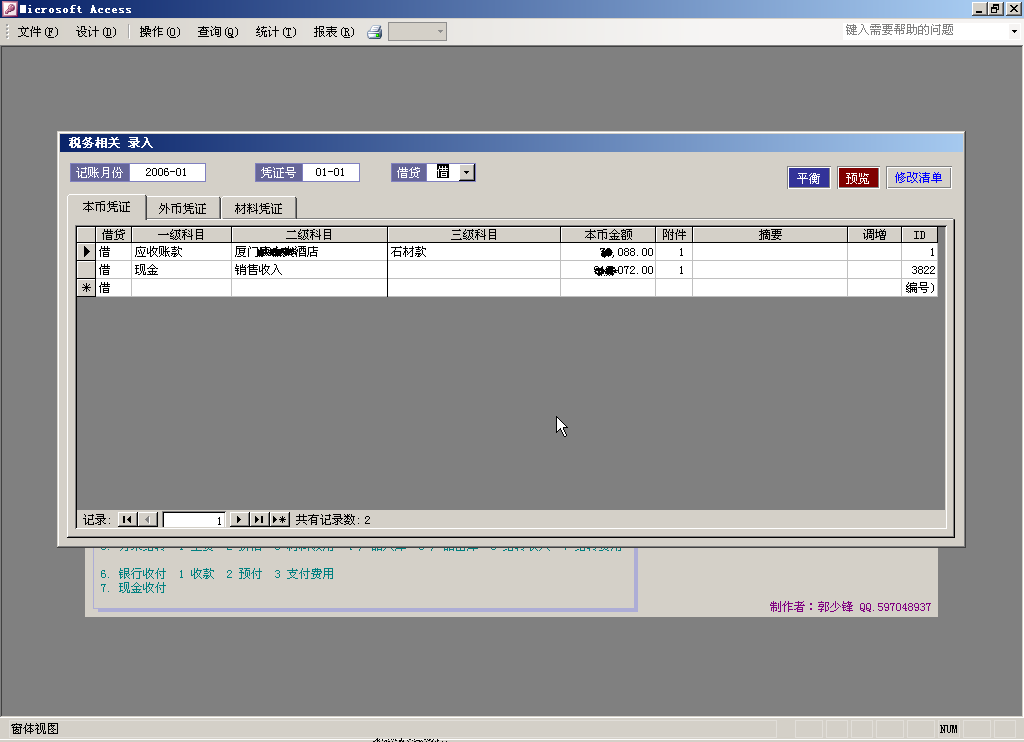This screenshot has width=1024, height=742.
Task: Click the 记账月份 input field
Action: [166, 173]
